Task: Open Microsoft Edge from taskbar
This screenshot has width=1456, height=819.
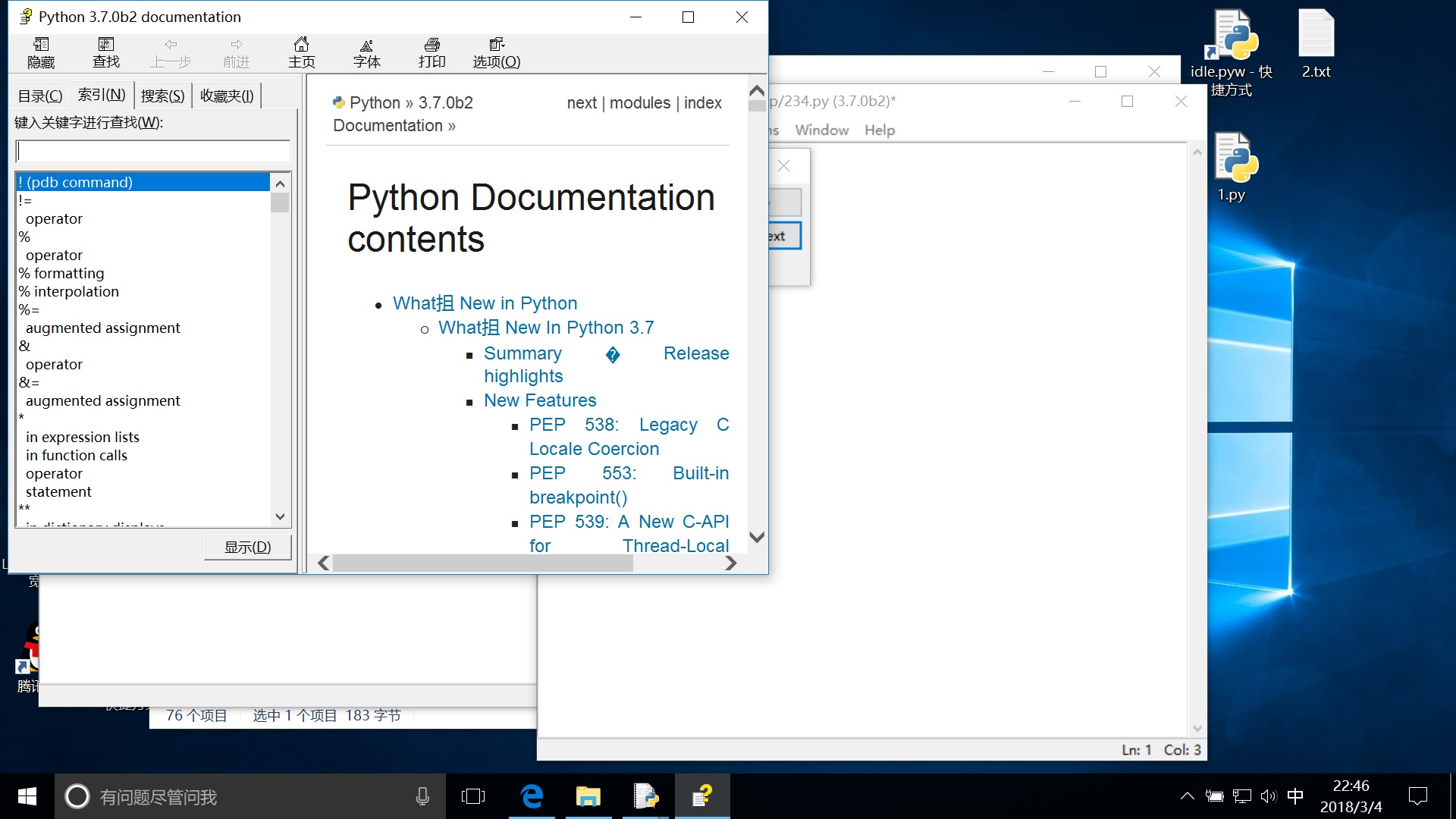Action: click(x=532, y=796)
